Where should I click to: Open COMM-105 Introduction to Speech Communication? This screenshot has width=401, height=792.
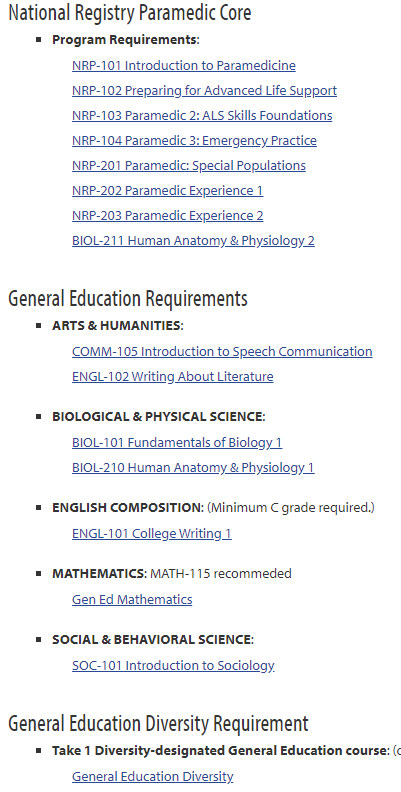pos(222,352)
